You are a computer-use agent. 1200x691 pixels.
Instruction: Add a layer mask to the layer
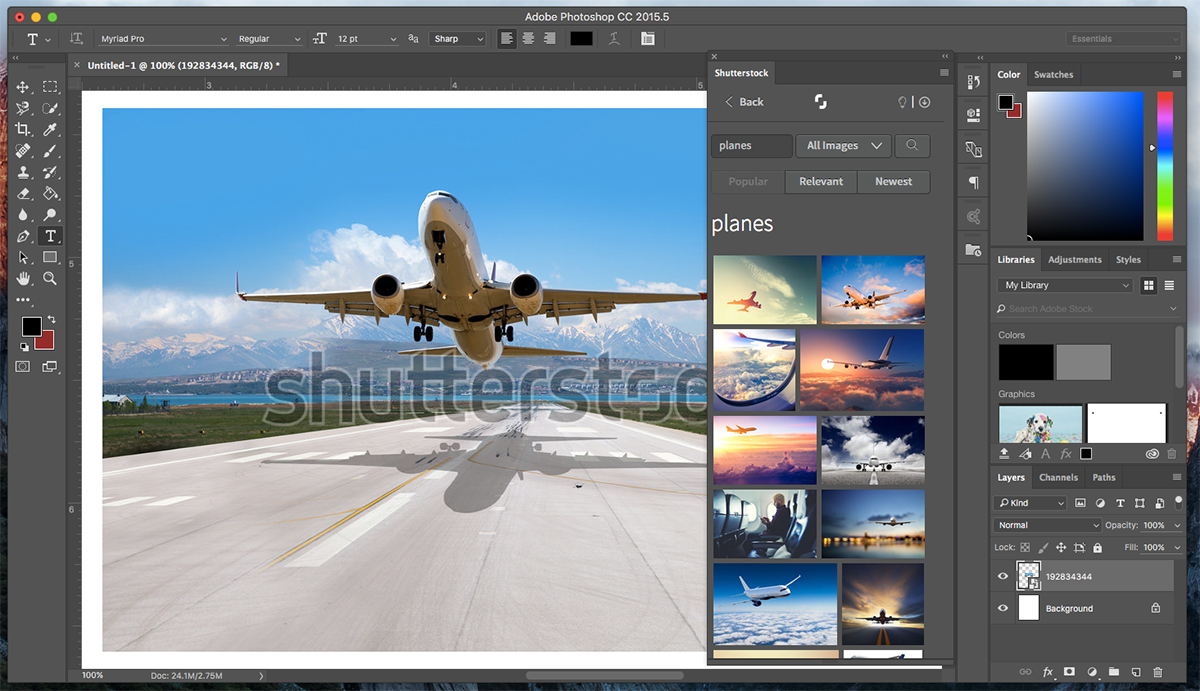point(1070,672)
